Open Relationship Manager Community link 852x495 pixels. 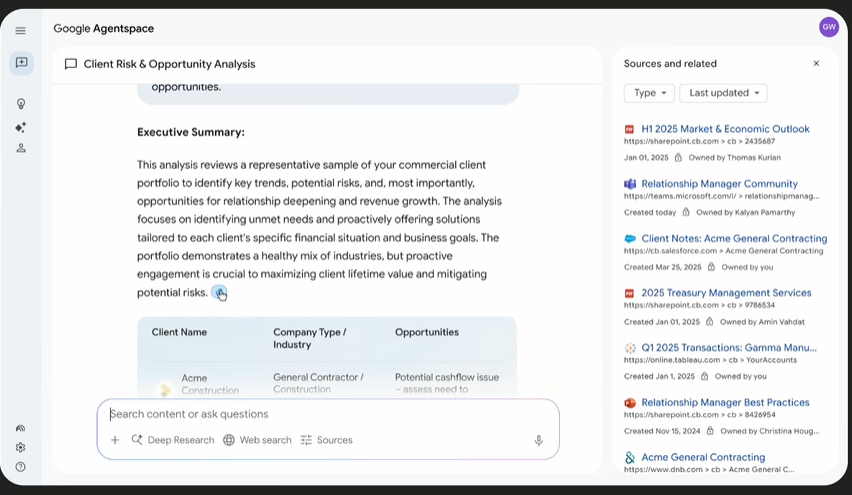[x=719, y=184]
